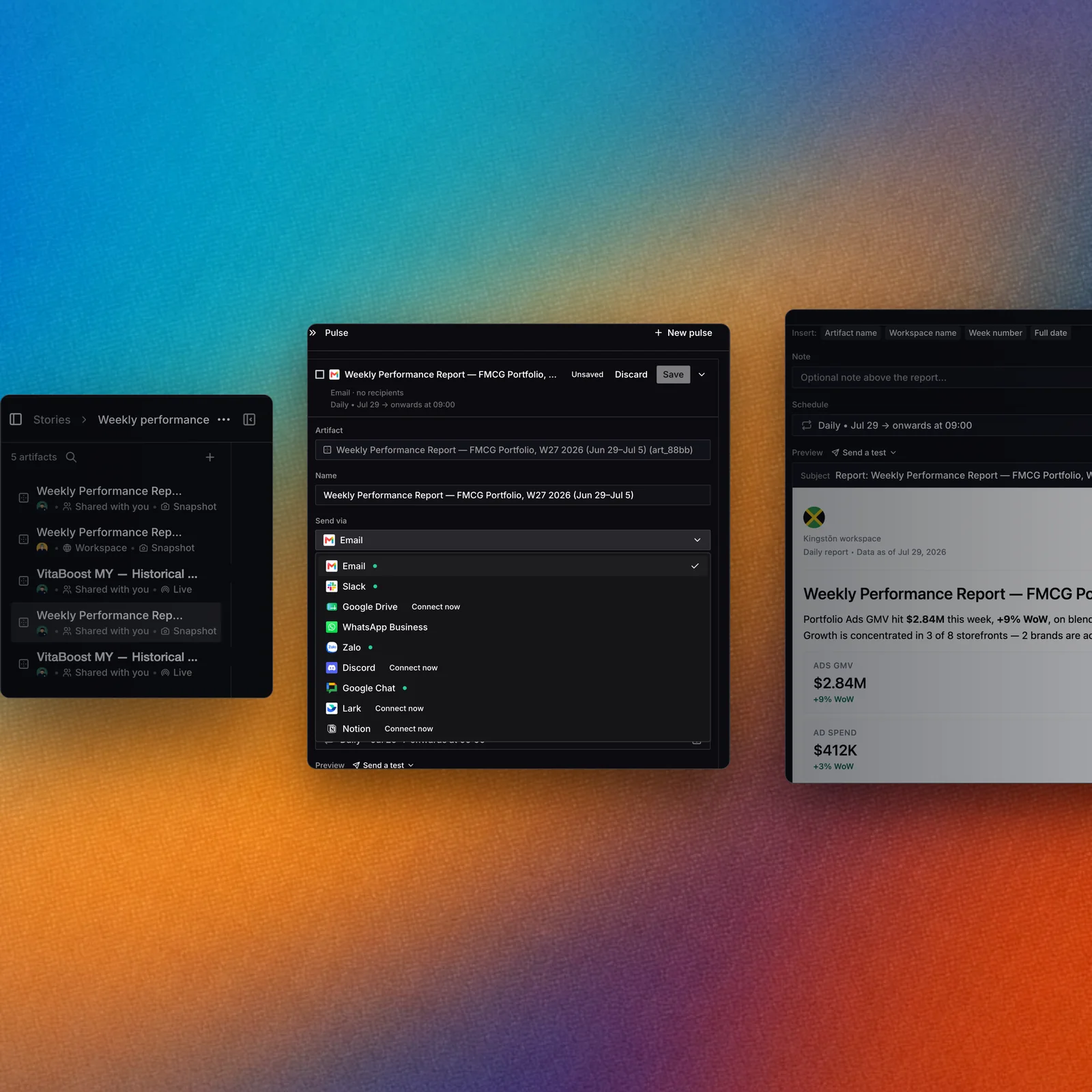Choose Google Drive channel option
This screenshot has height=1092, width=1092.
click(513, 607)
